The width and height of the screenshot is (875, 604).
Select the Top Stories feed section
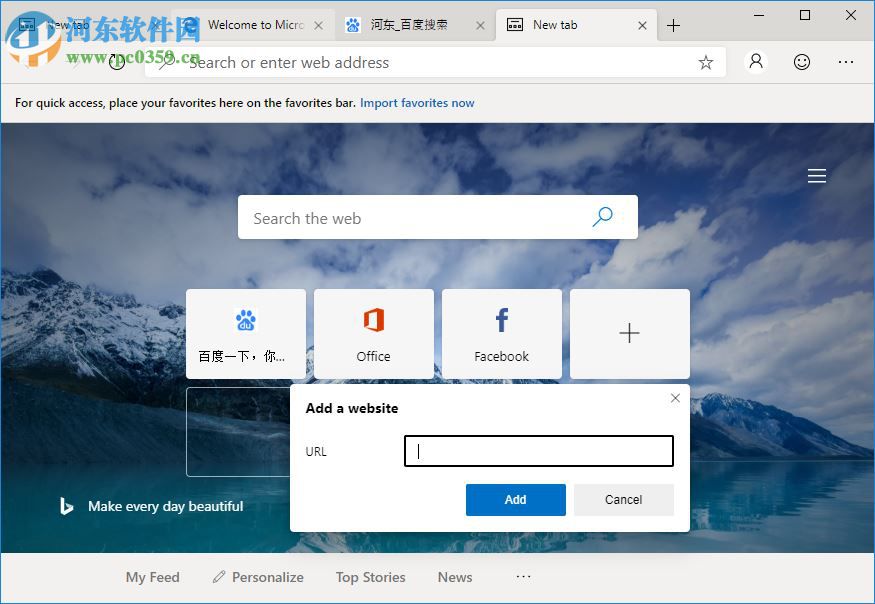click(x=370, y=577)
